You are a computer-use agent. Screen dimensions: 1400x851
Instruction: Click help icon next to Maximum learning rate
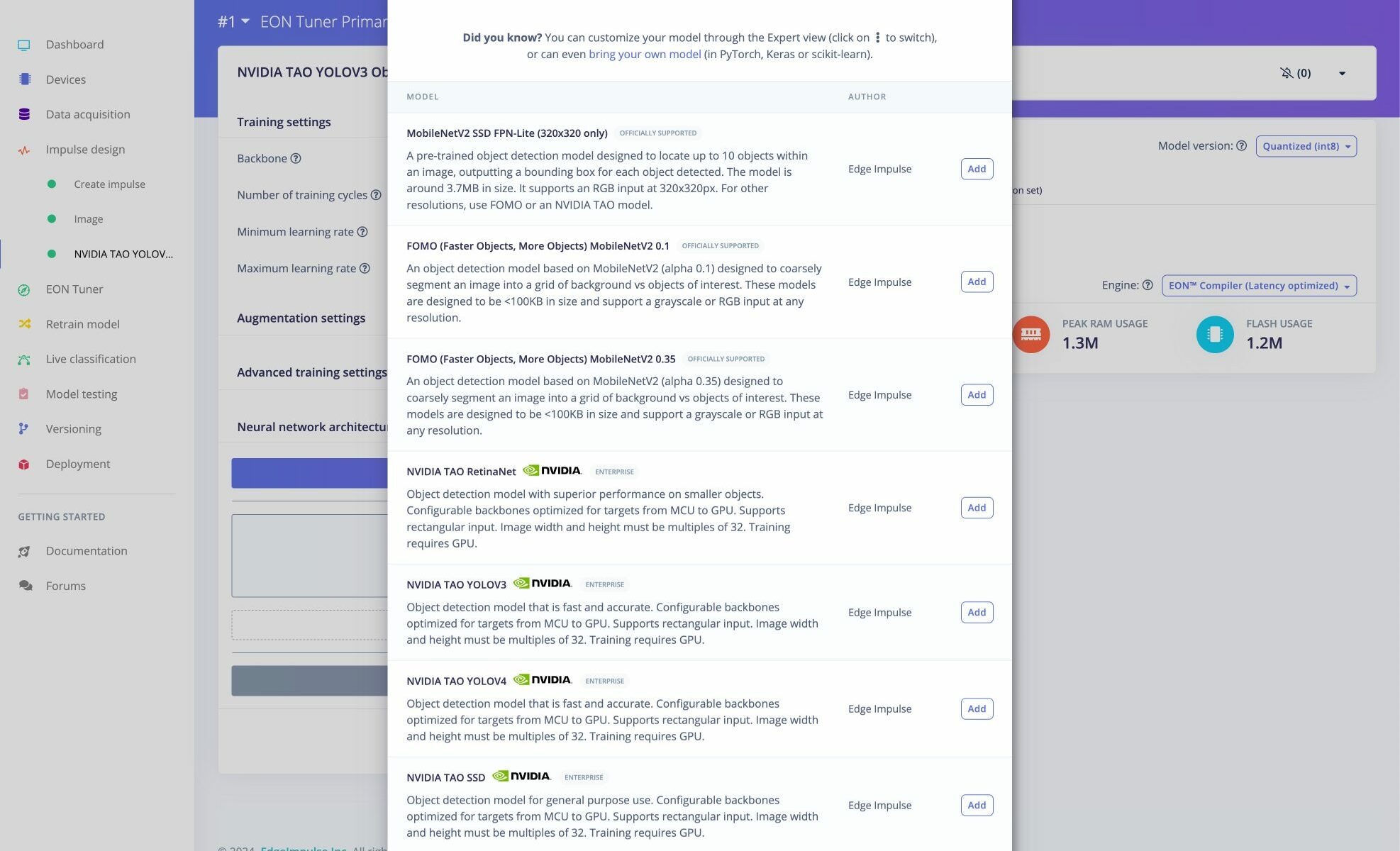pyautogui.click(x=365, y=268)
